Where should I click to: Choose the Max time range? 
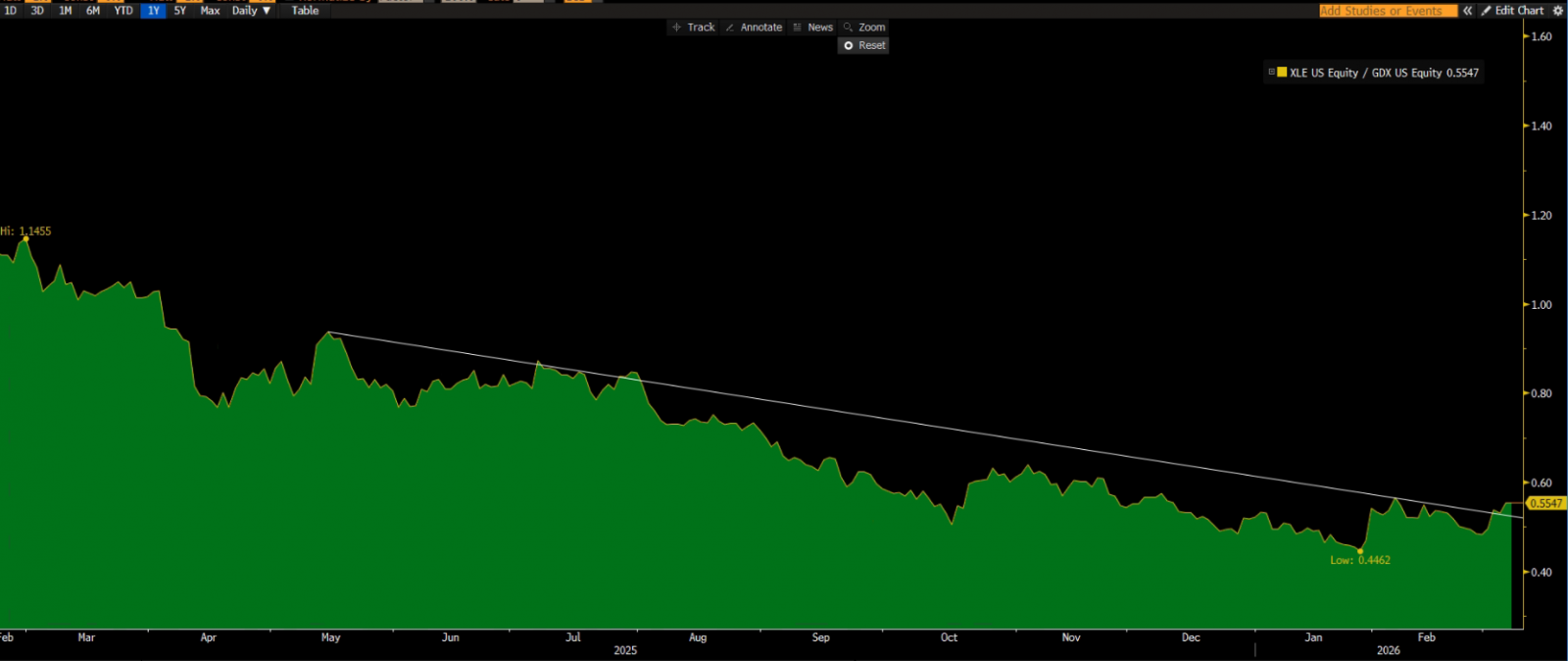coord(210,11)
